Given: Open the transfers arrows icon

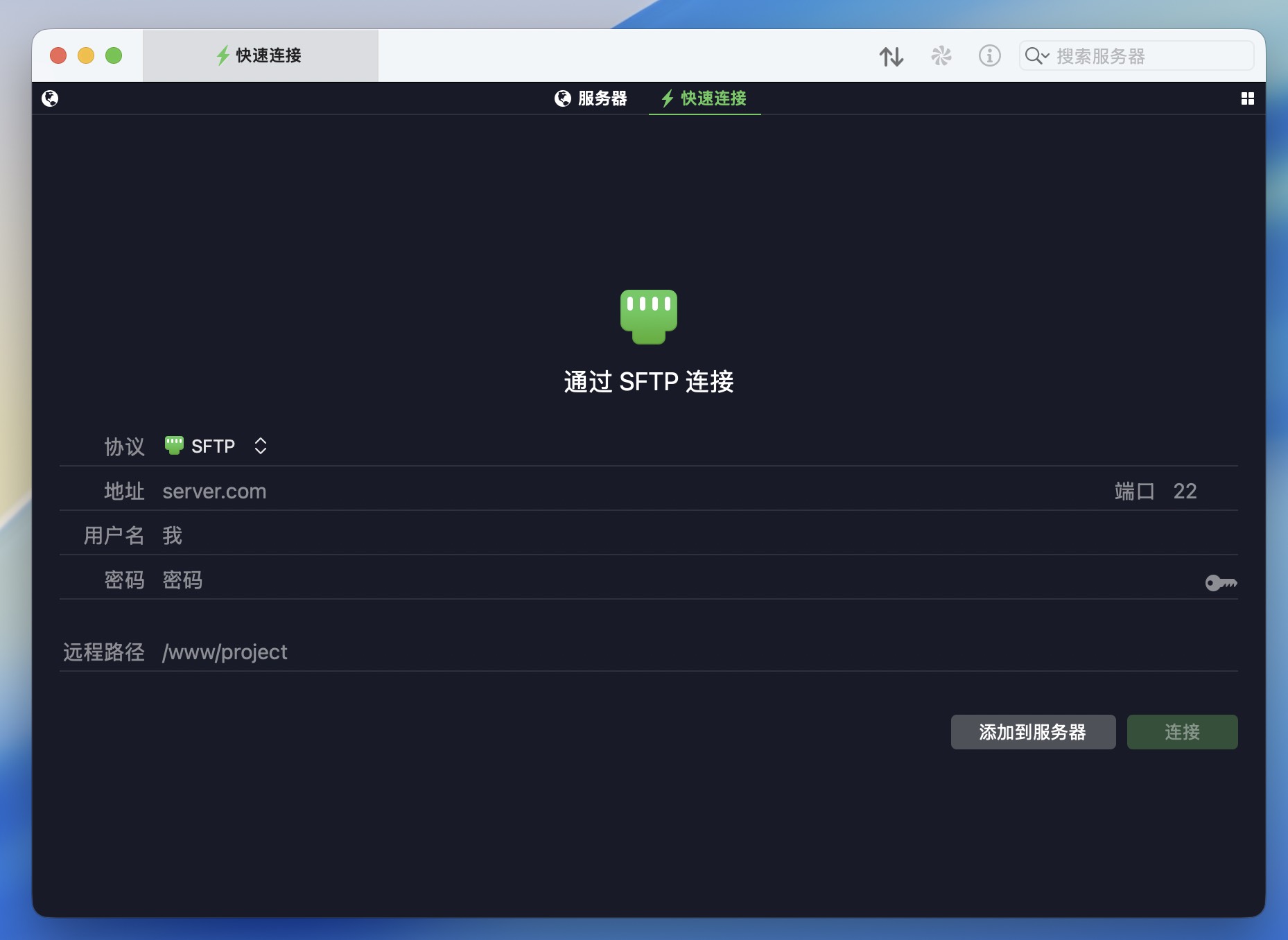Looking at the screenshot, I should 891,56.
